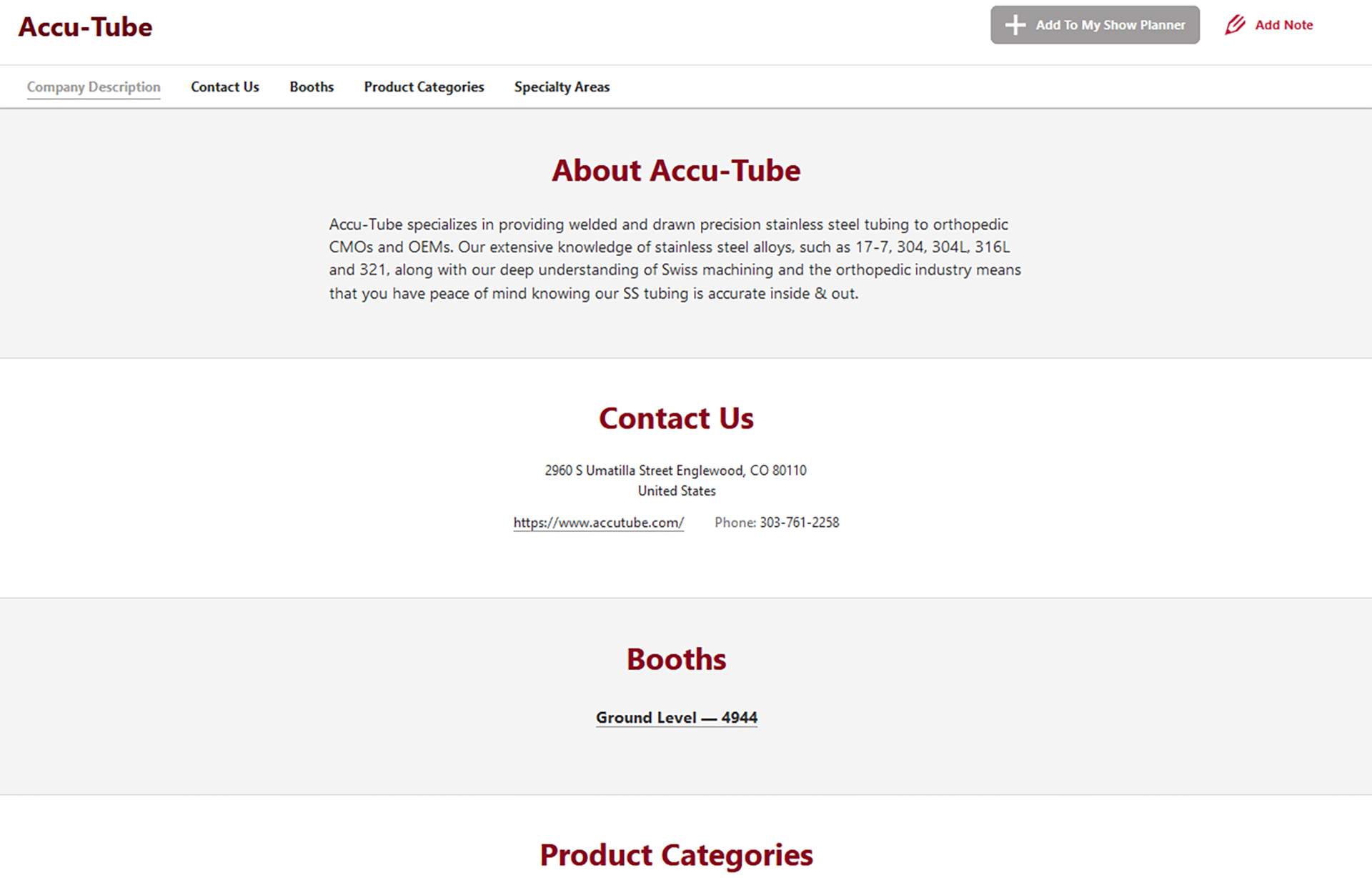Select the Company Description tab

(x=94, y=87)
